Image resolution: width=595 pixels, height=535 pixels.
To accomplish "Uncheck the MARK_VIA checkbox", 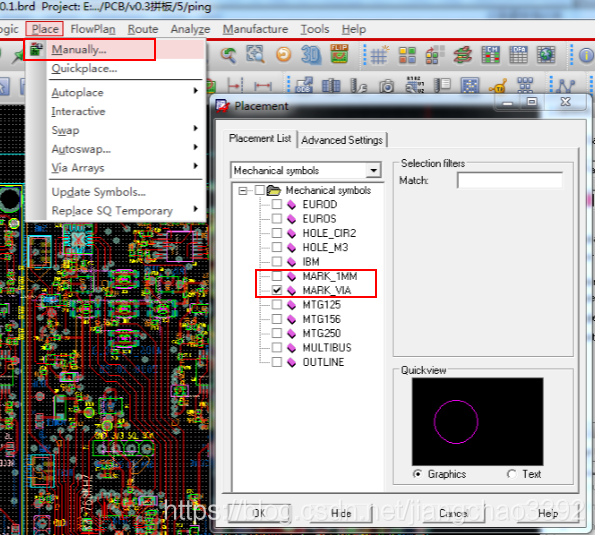I will coord(277,290).
